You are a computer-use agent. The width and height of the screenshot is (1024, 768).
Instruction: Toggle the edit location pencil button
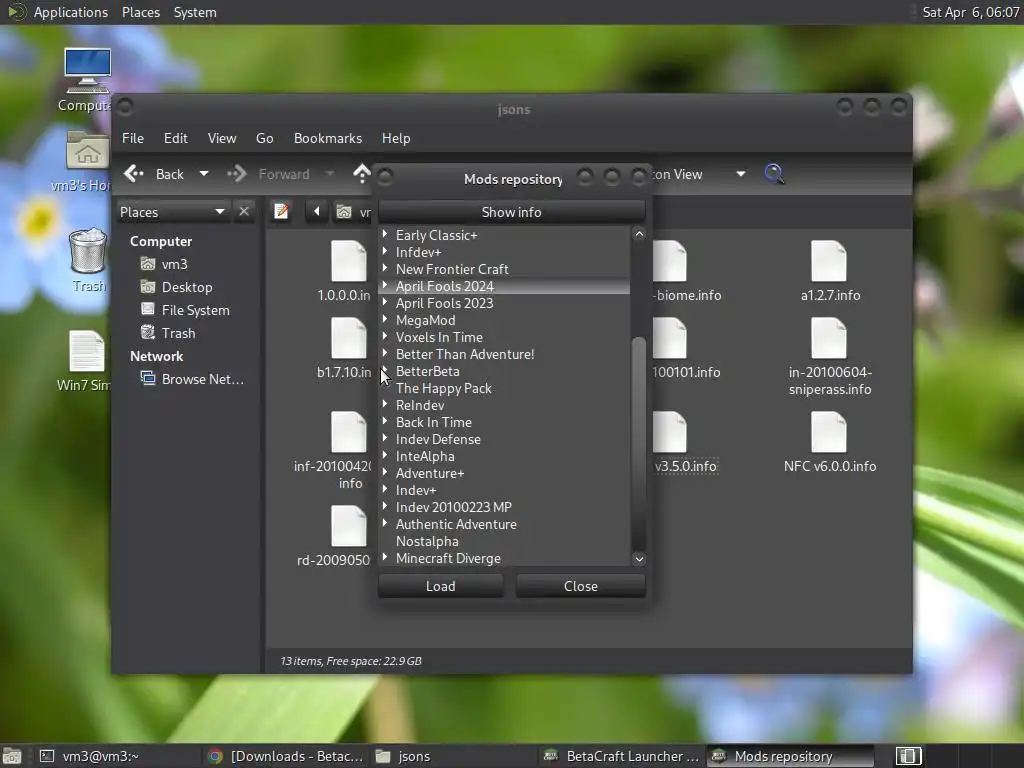[281, 212]
